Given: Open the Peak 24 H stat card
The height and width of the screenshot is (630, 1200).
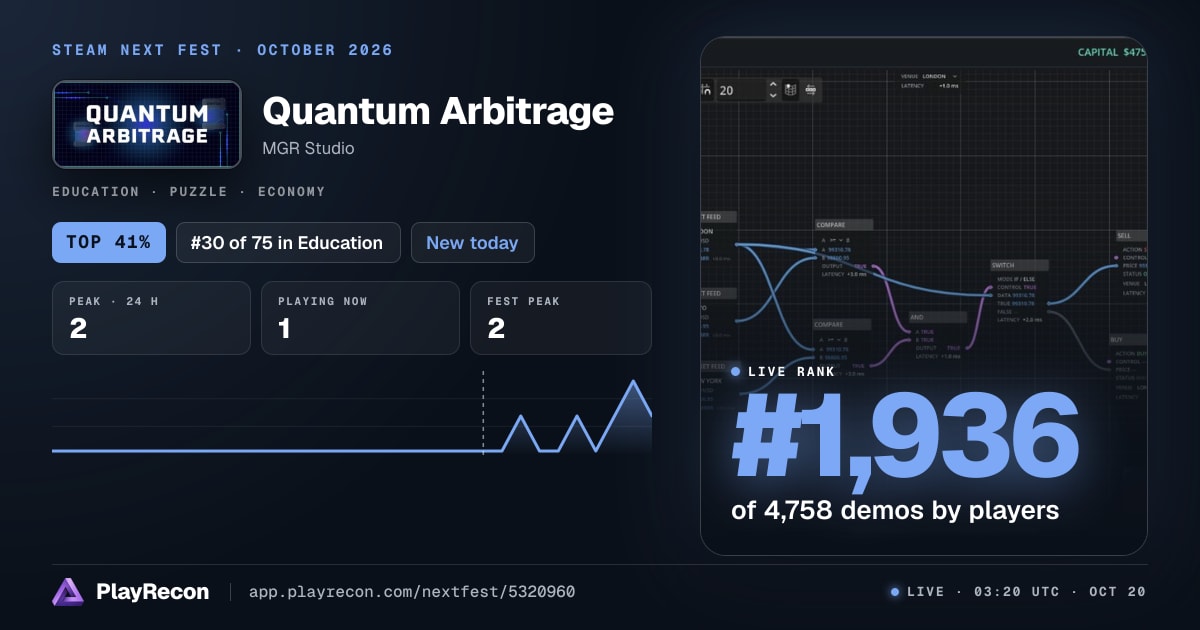Looking at the screenshot, I should point(151,318).
